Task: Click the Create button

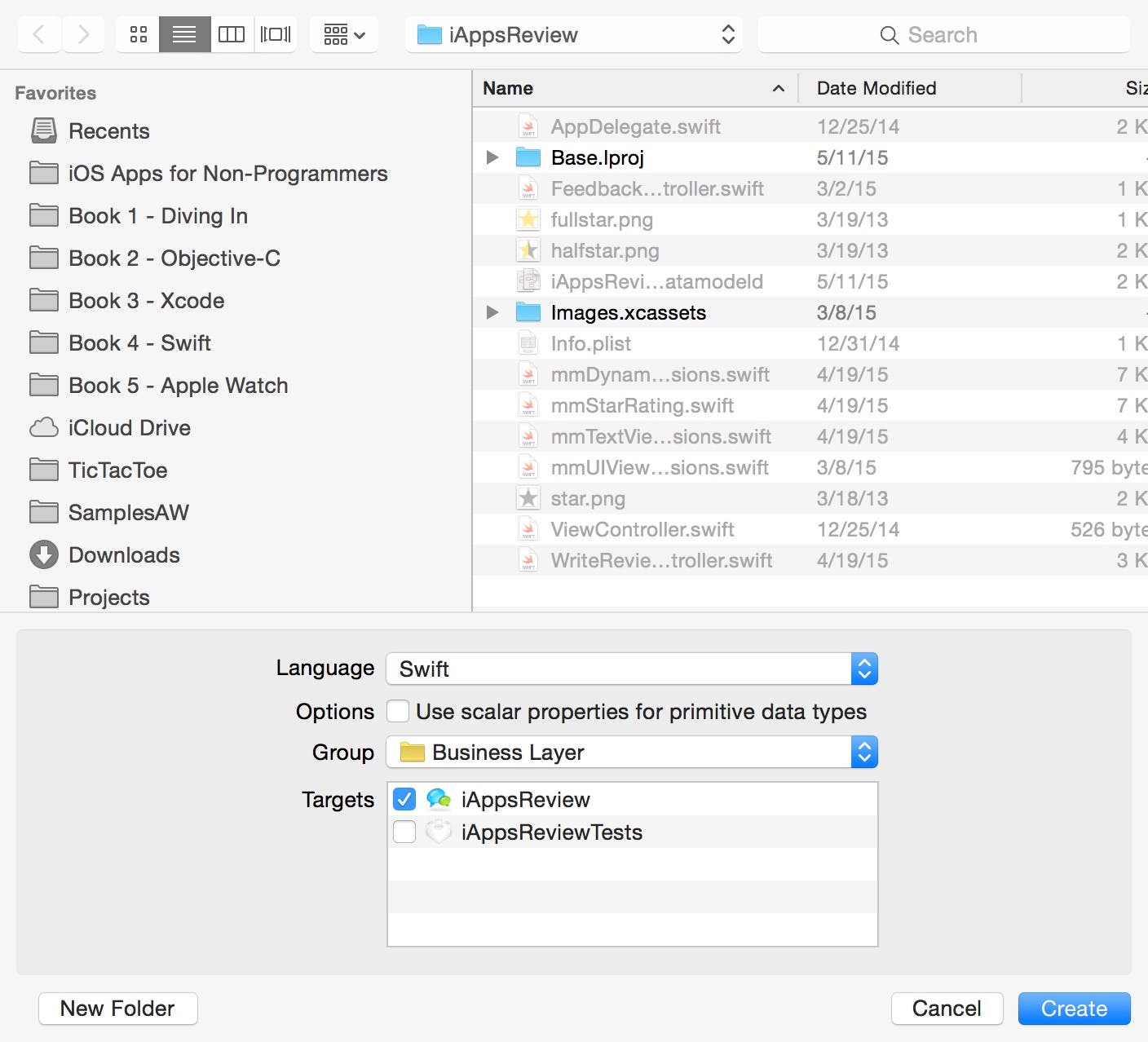Action: 1074,1009
